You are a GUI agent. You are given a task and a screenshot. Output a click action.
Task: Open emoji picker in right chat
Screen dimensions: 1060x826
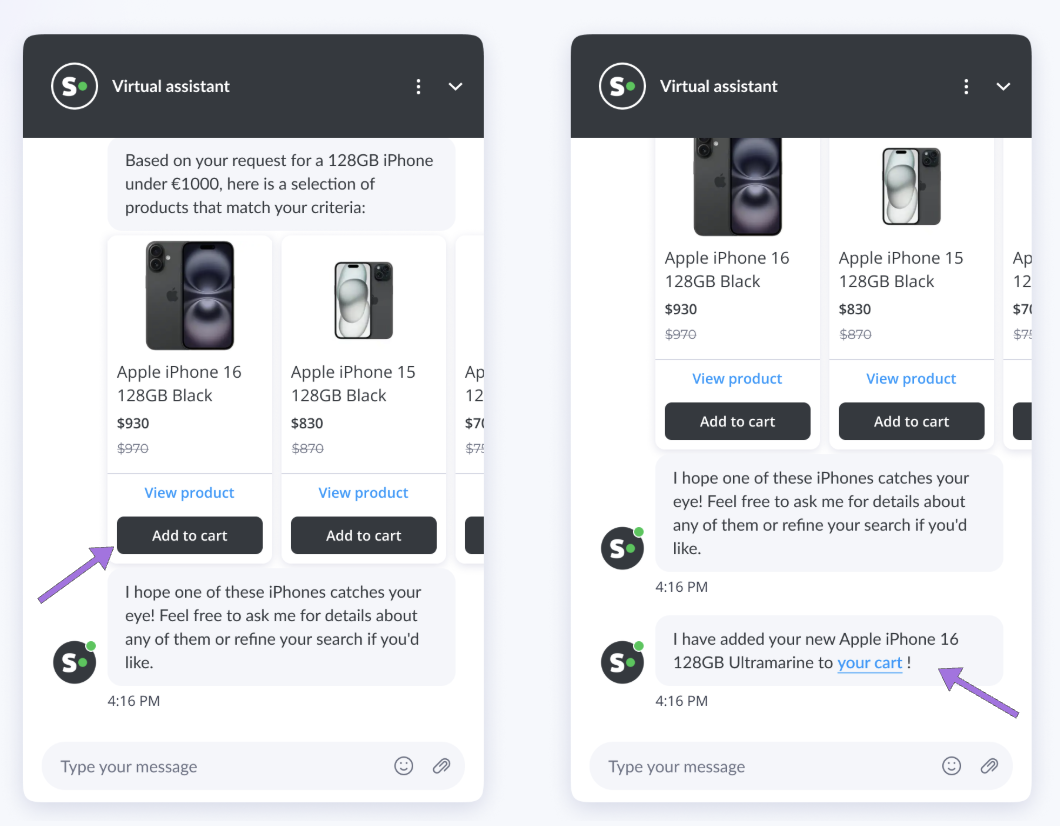coord(951,765)
